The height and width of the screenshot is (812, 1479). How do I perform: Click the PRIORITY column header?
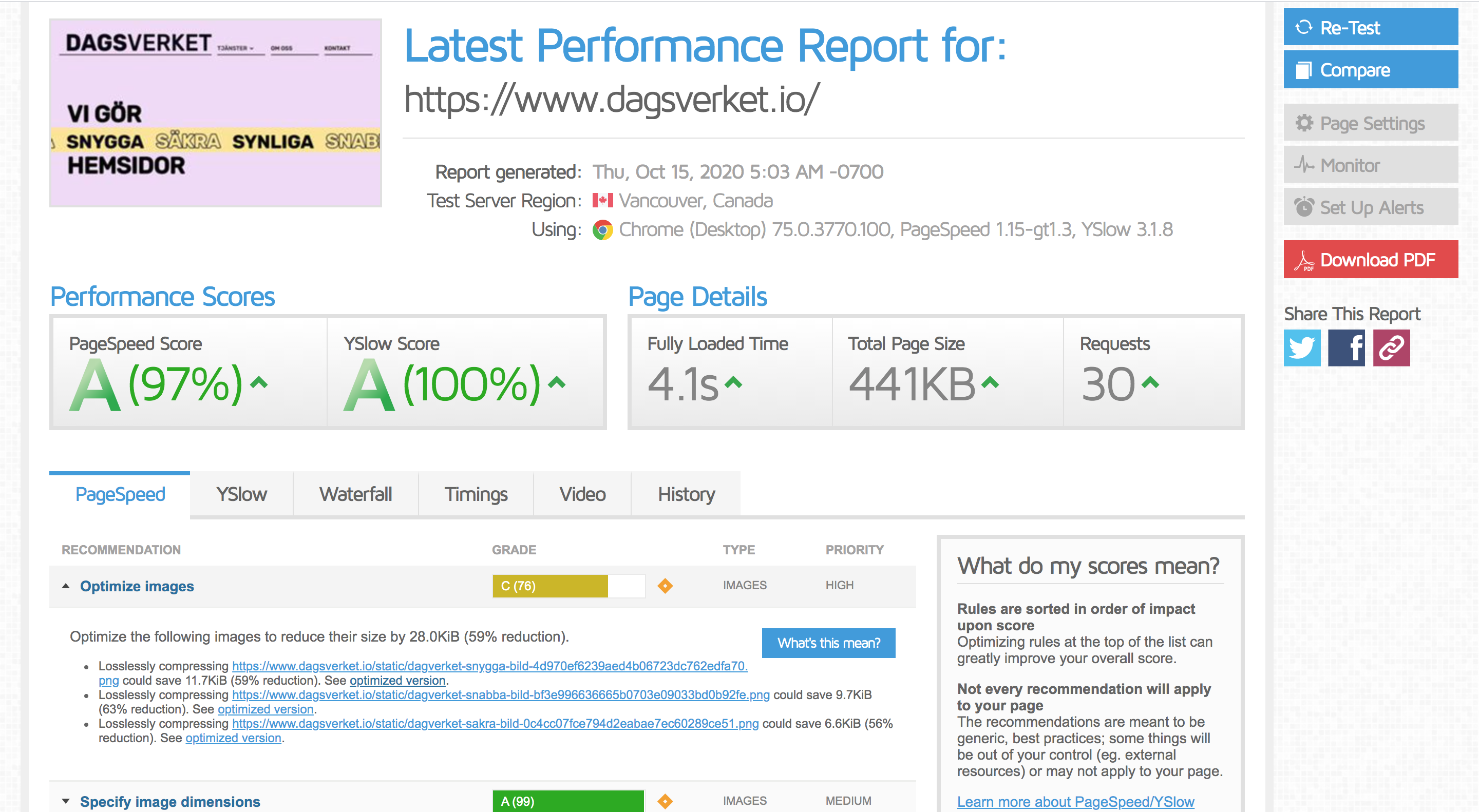pyautogui.click(x=855, y=550)
